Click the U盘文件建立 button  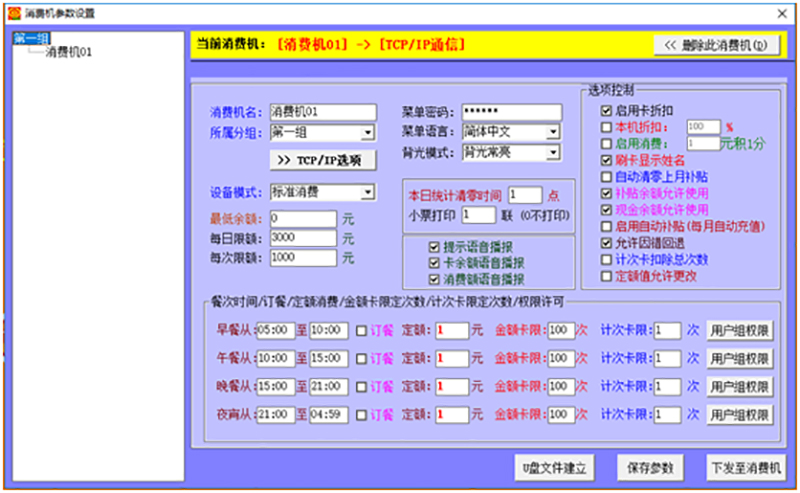tap(553, 467)
